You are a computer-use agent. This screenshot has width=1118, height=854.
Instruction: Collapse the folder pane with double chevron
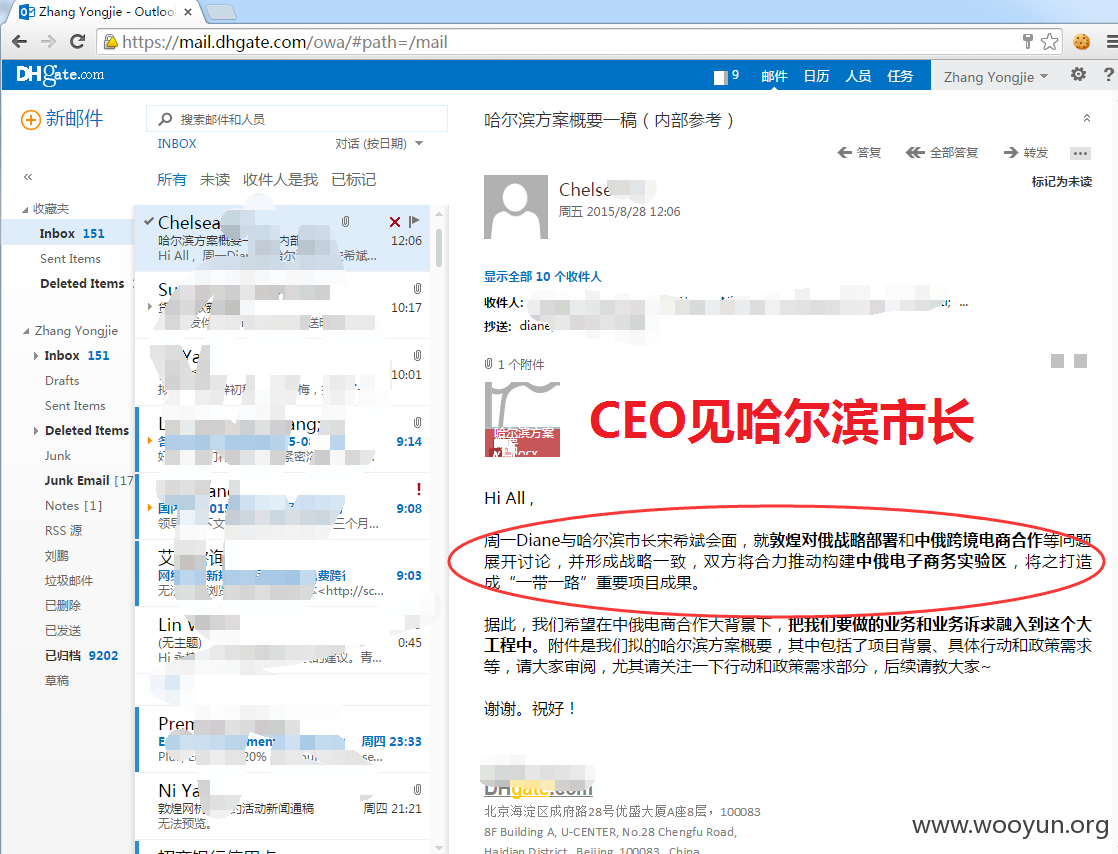28,177
